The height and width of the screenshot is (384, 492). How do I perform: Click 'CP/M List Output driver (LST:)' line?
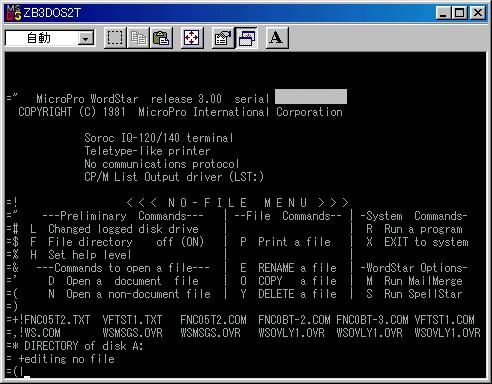point(174,177)
